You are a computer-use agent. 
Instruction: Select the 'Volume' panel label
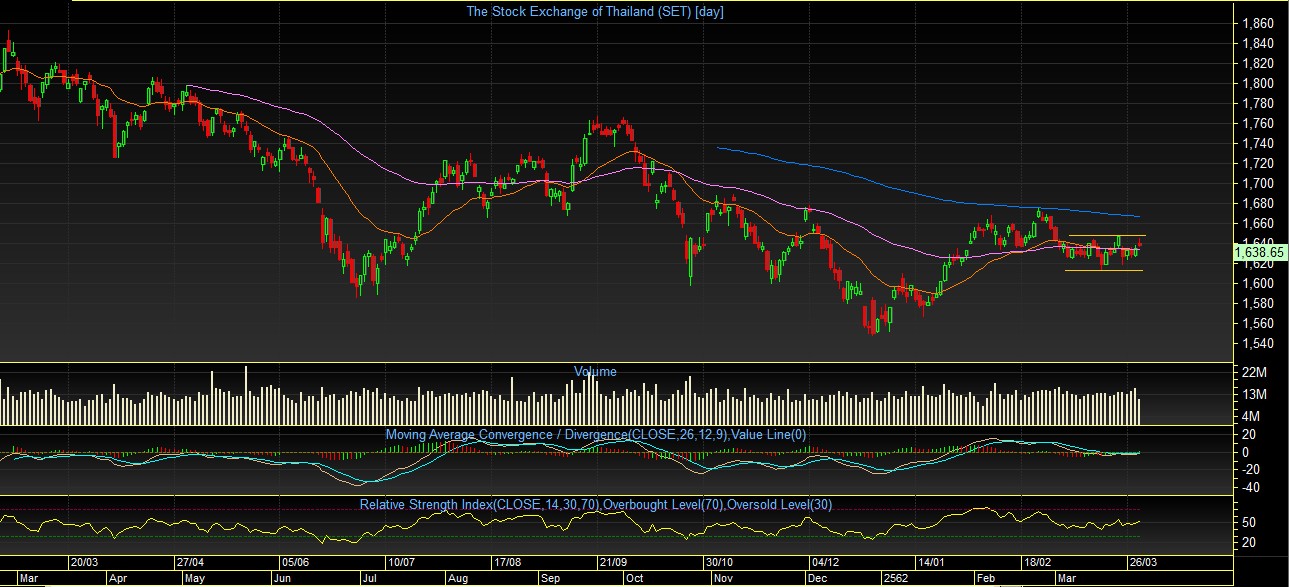click(595, 371)
